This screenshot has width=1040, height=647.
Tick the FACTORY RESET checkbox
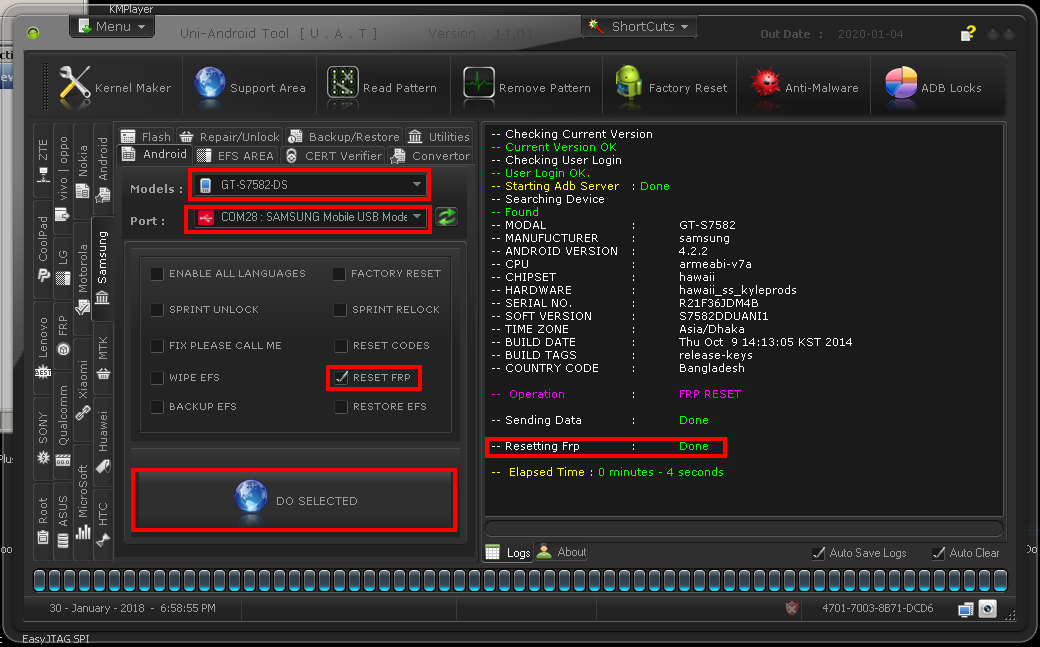tap(339, 273)
